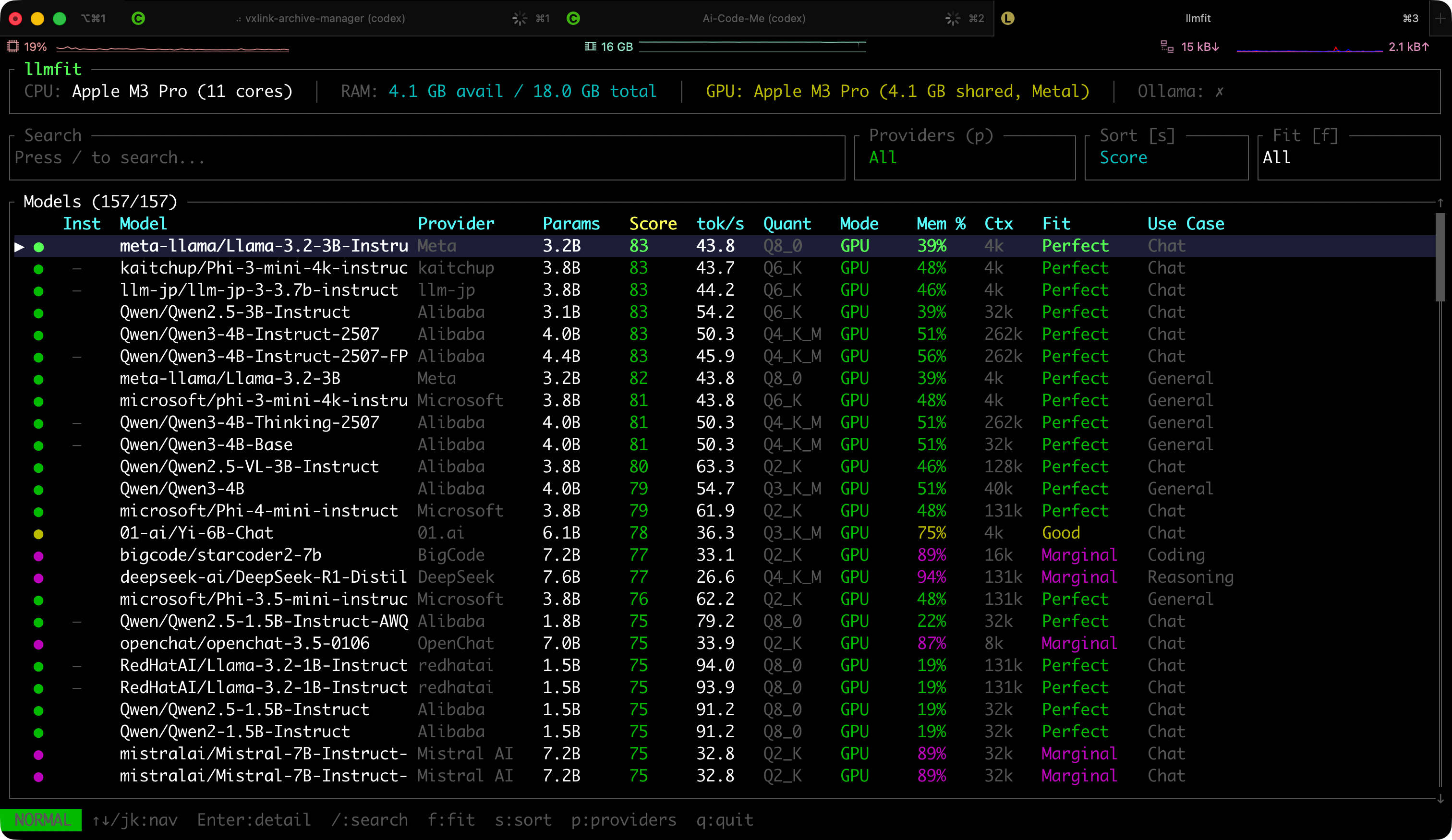Click the q:quit hint in status bar
Image resolution: width=1452 pixels, height=840 pixels.
[724, 820]
